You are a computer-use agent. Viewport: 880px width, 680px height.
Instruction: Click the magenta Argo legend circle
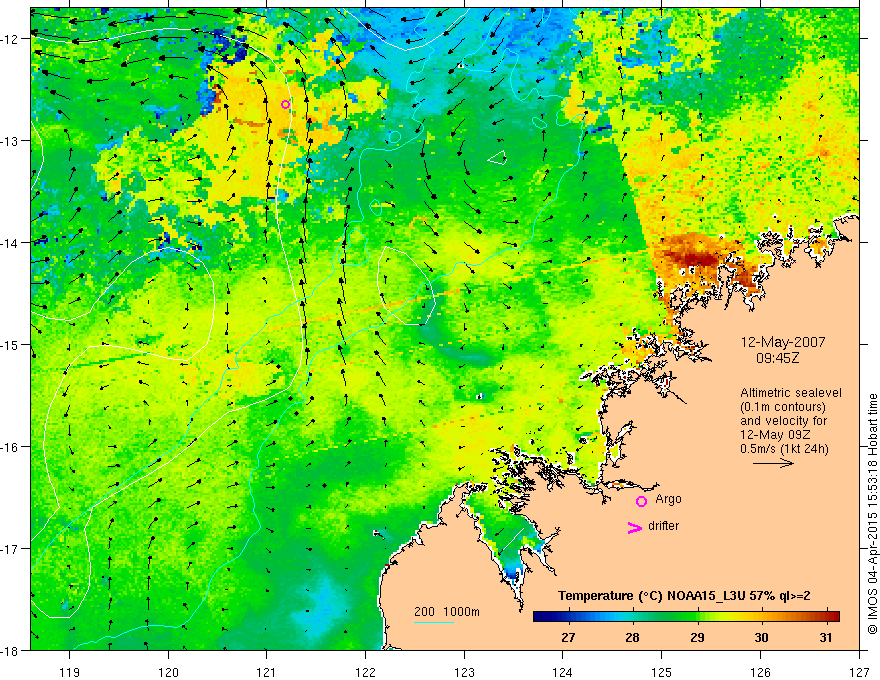(641, 501)
